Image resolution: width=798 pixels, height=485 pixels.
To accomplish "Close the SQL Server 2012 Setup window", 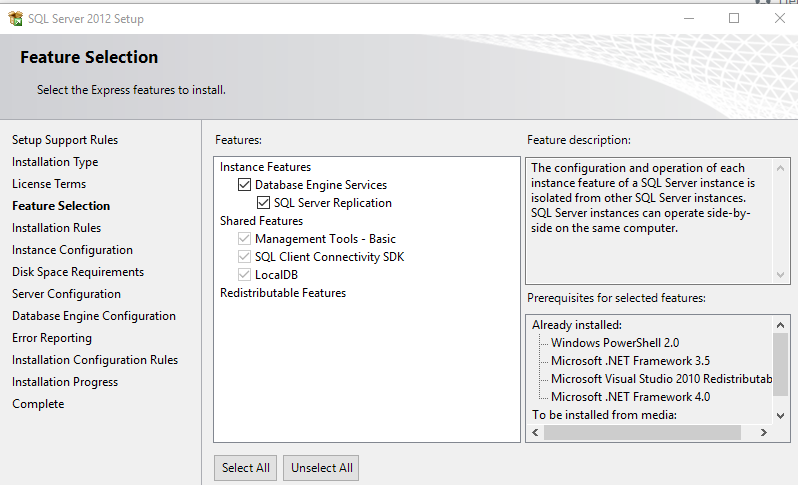I will (779, 18).
